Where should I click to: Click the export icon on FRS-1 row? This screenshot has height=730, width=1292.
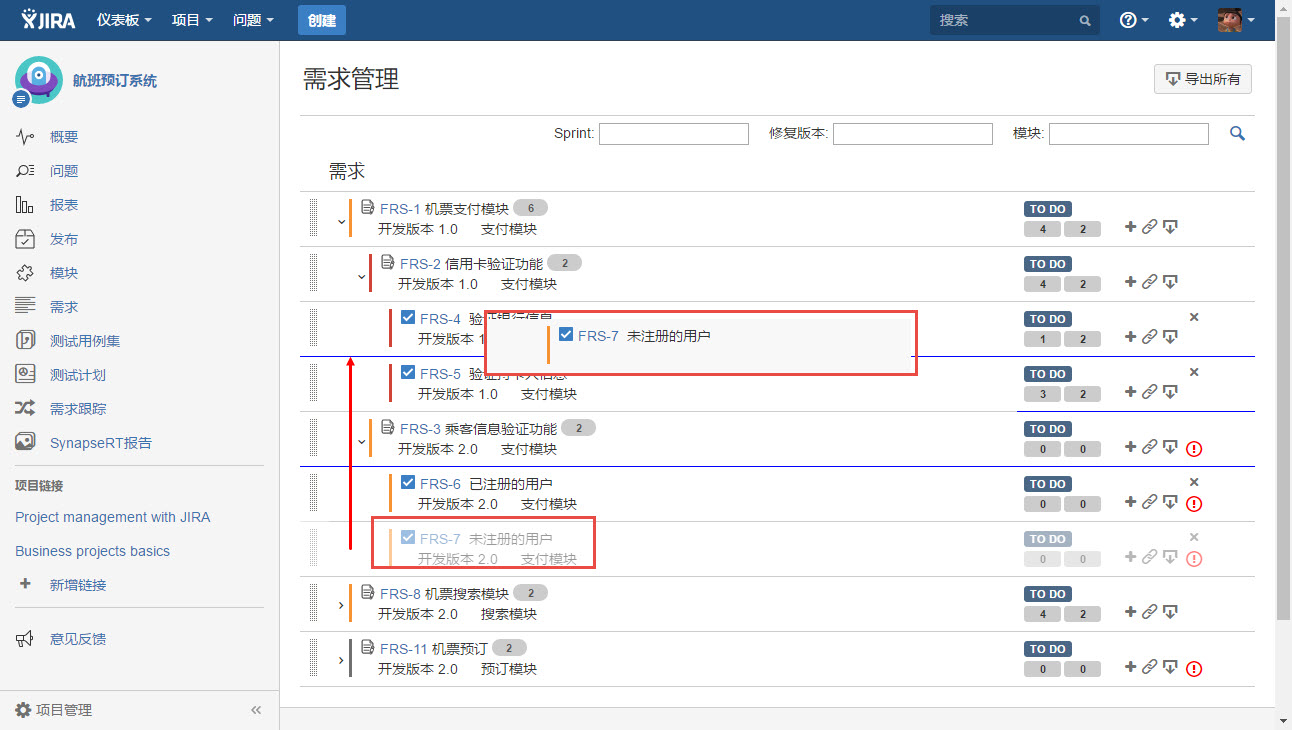coord(1170,227)
